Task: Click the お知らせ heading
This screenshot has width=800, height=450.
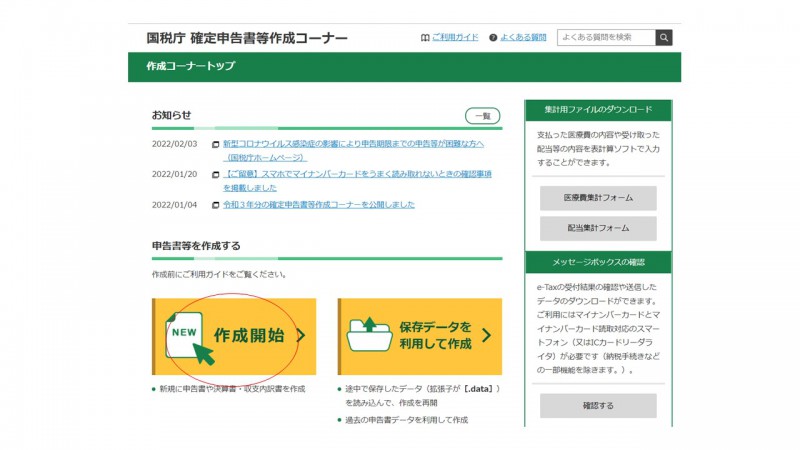Action: pos(171,115)
